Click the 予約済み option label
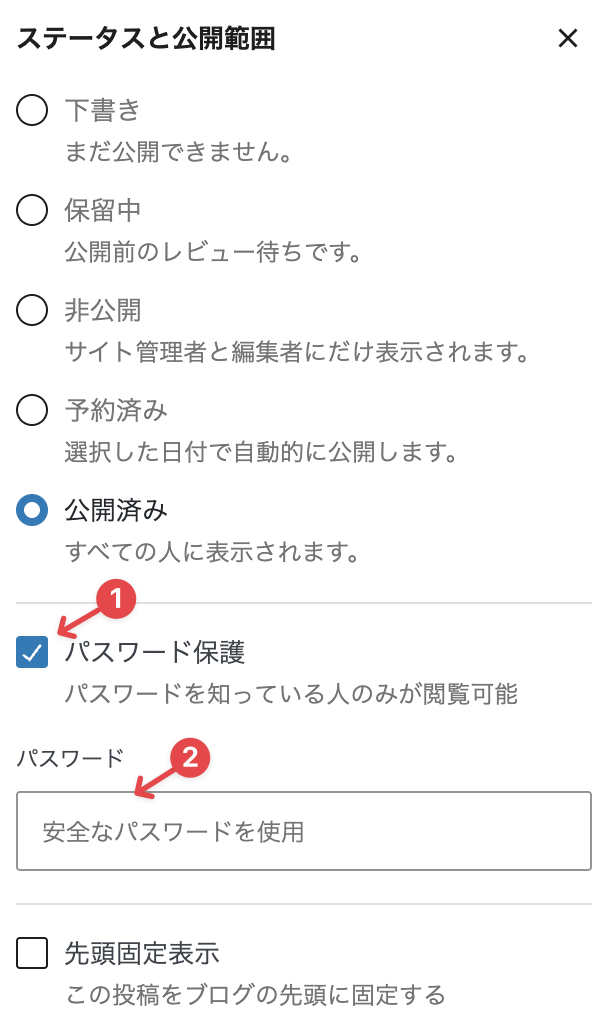Image resolution: width=610 pixels, height=1020 pixels. tap(116, 410)
